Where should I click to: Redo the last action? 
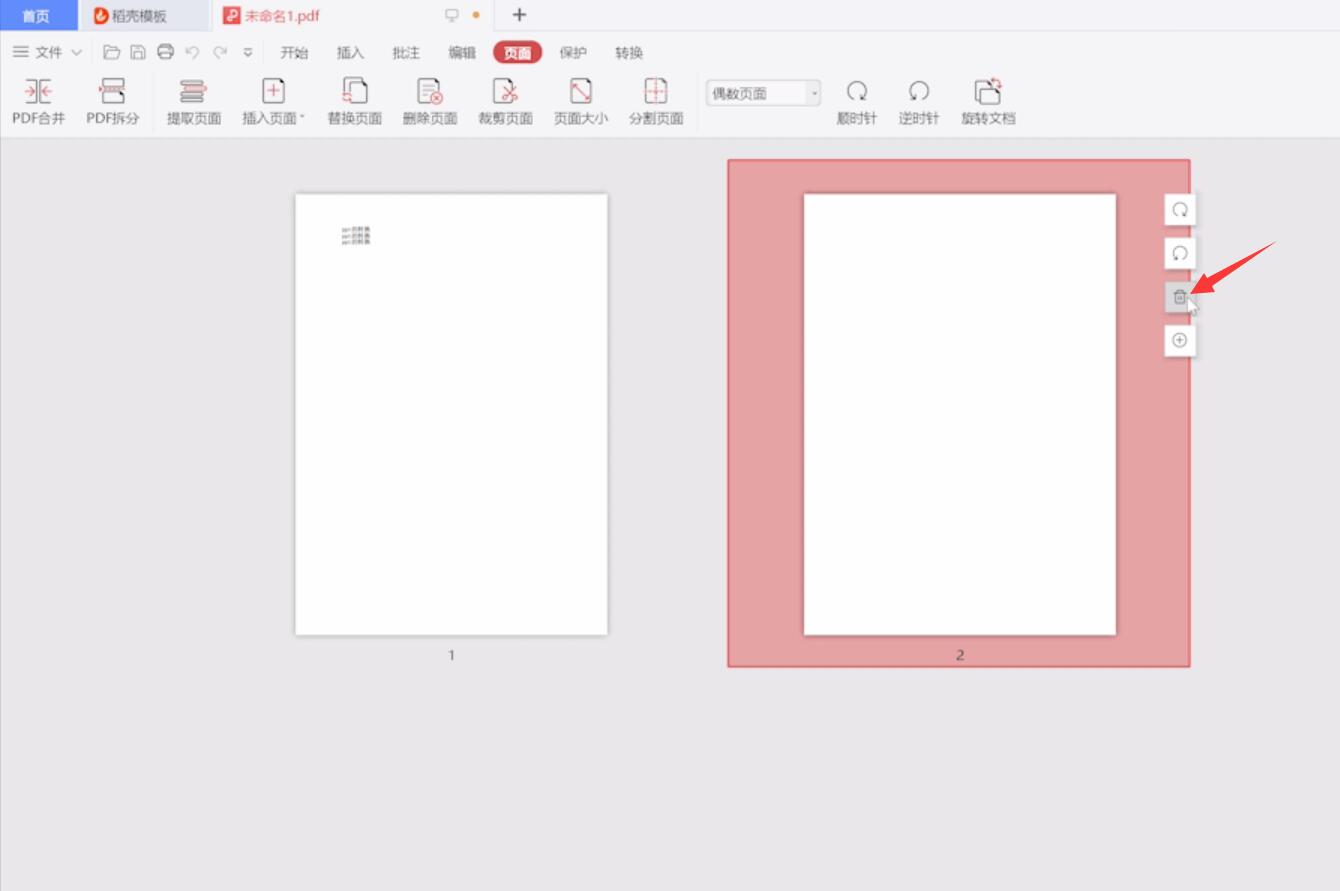coord(219,52)
